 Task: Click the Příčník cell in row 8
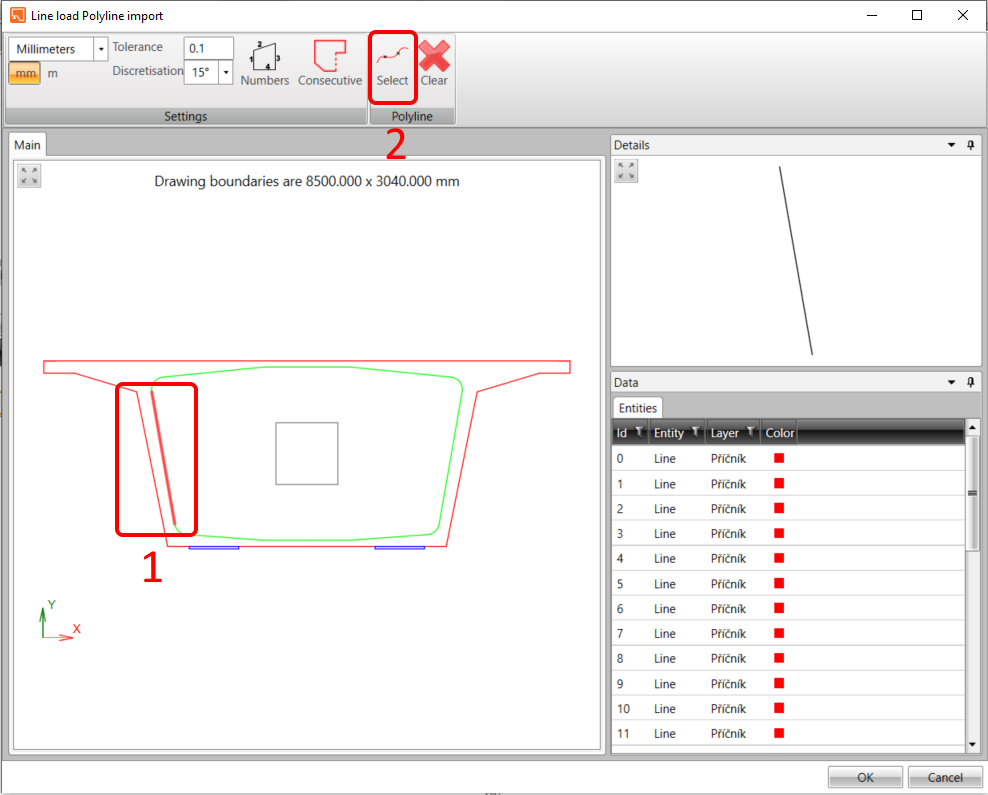click(728, 659)
